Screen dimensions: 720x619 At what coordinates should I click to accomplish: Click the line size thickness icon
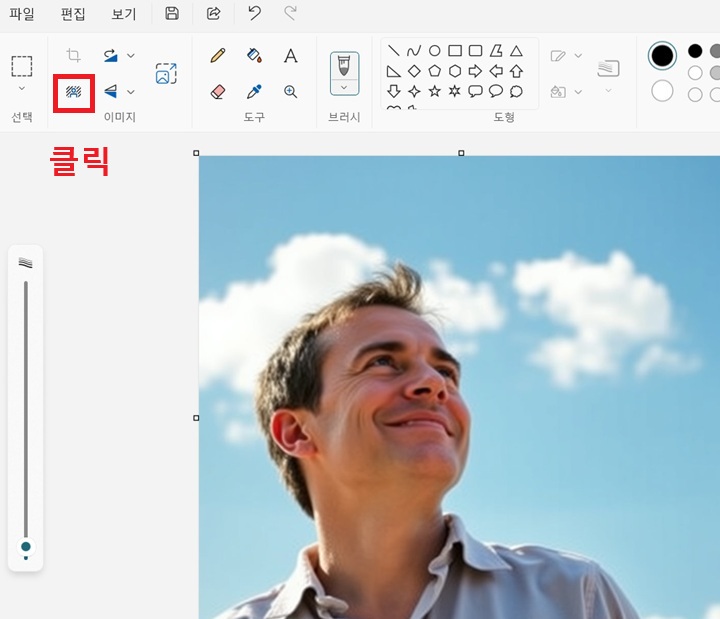click(x=608, y=68)
